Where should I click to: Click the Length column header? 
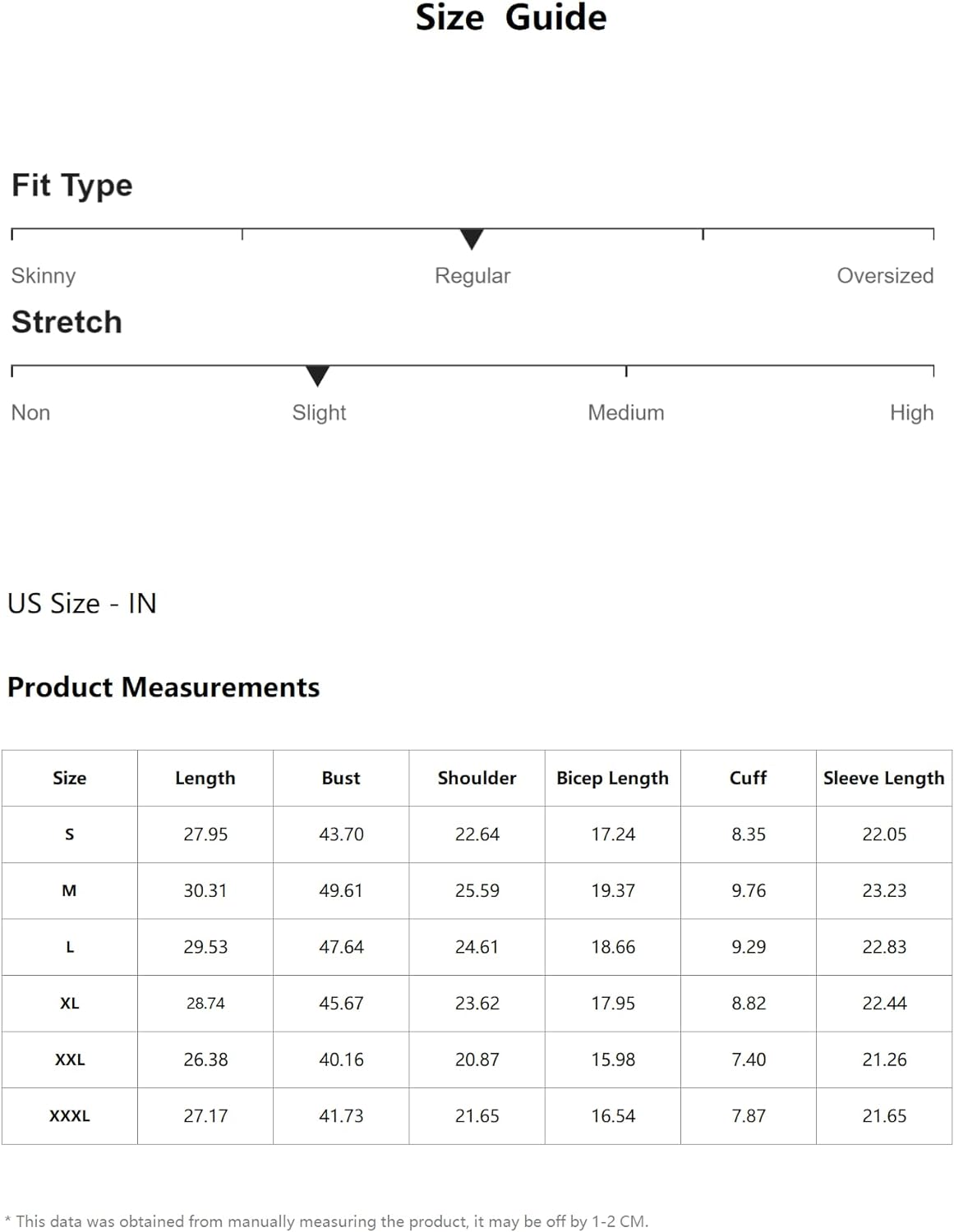click(x=205, y=779)
